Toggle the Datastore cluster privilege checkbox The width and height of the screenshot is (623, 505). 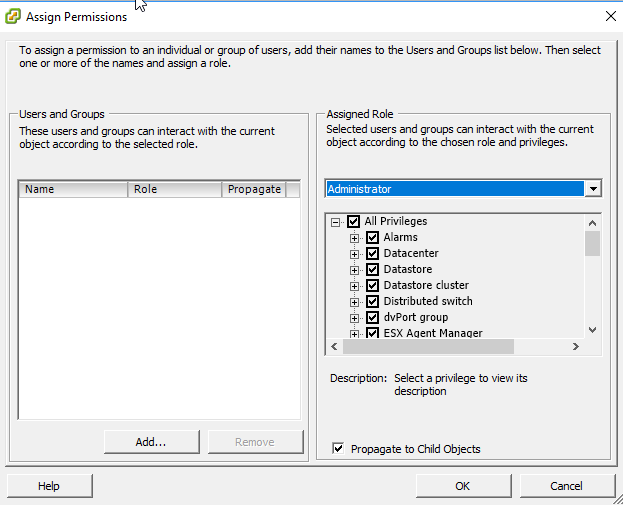tap(372, 285)
